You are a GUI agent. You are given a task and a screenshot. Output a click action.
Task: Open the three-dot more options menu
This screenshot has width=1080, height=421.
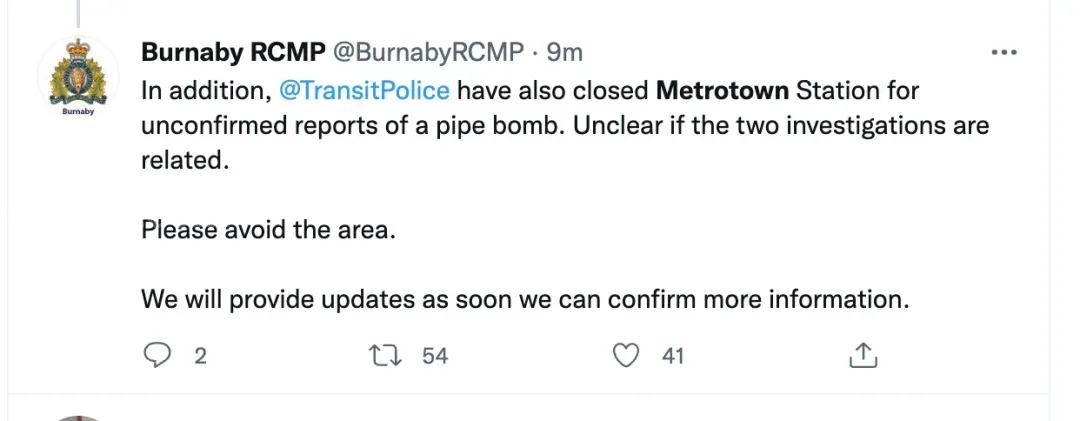point(1002,51)
